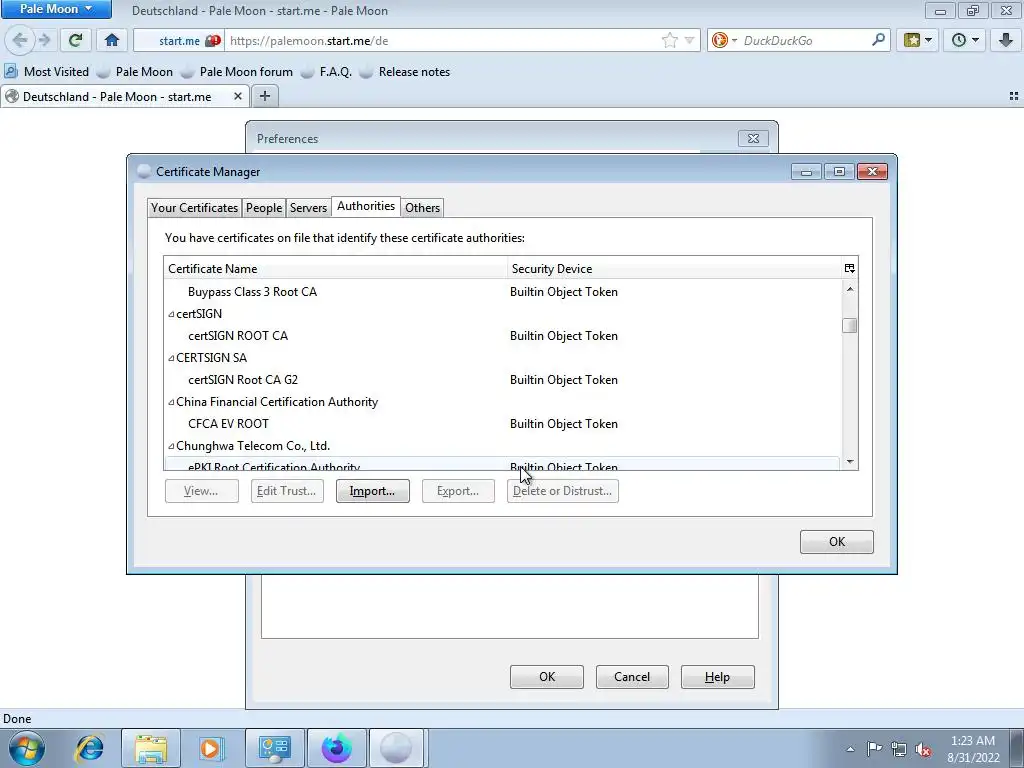1024x768 pixels.
Task: Show hidden system tray icons
Action: tap(850, 749)
